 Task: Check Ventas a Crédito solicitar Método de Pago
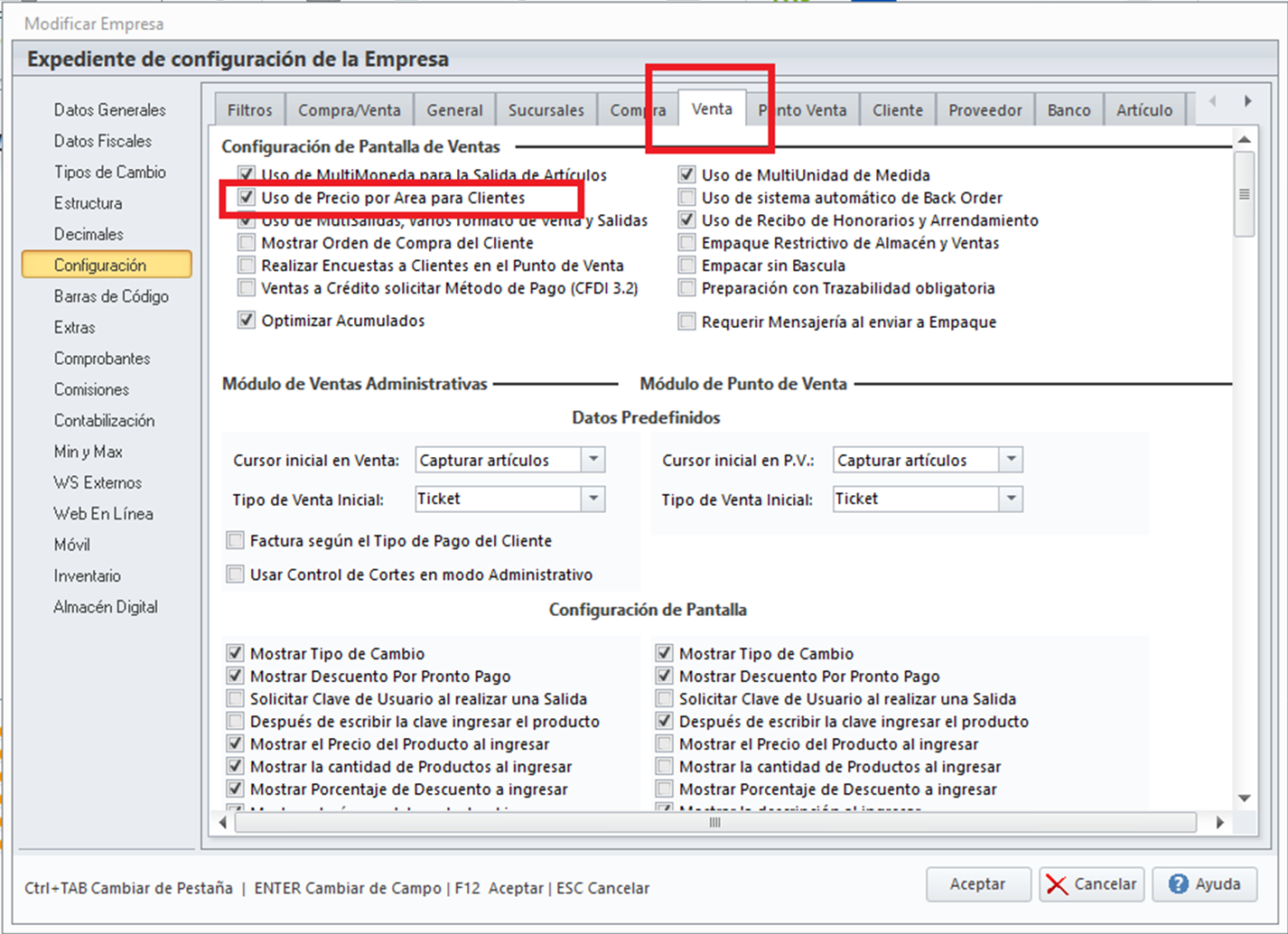pyautogui.click(x=247, y=288)
